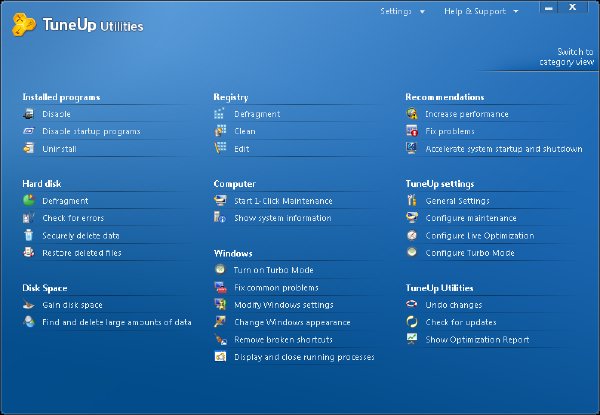Click the Start 1-Click Maintenance icon
The width and height of the screenshot is (600, 415).
tap(220, 200)
